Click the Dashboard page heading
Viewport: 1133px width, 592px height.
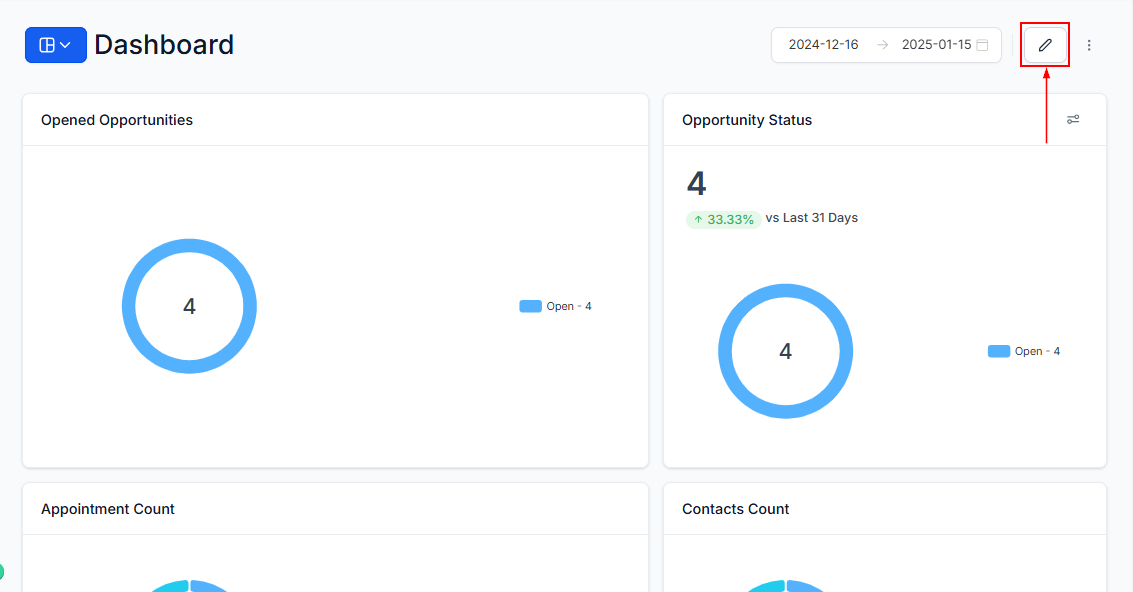click(x=164, y=45)
